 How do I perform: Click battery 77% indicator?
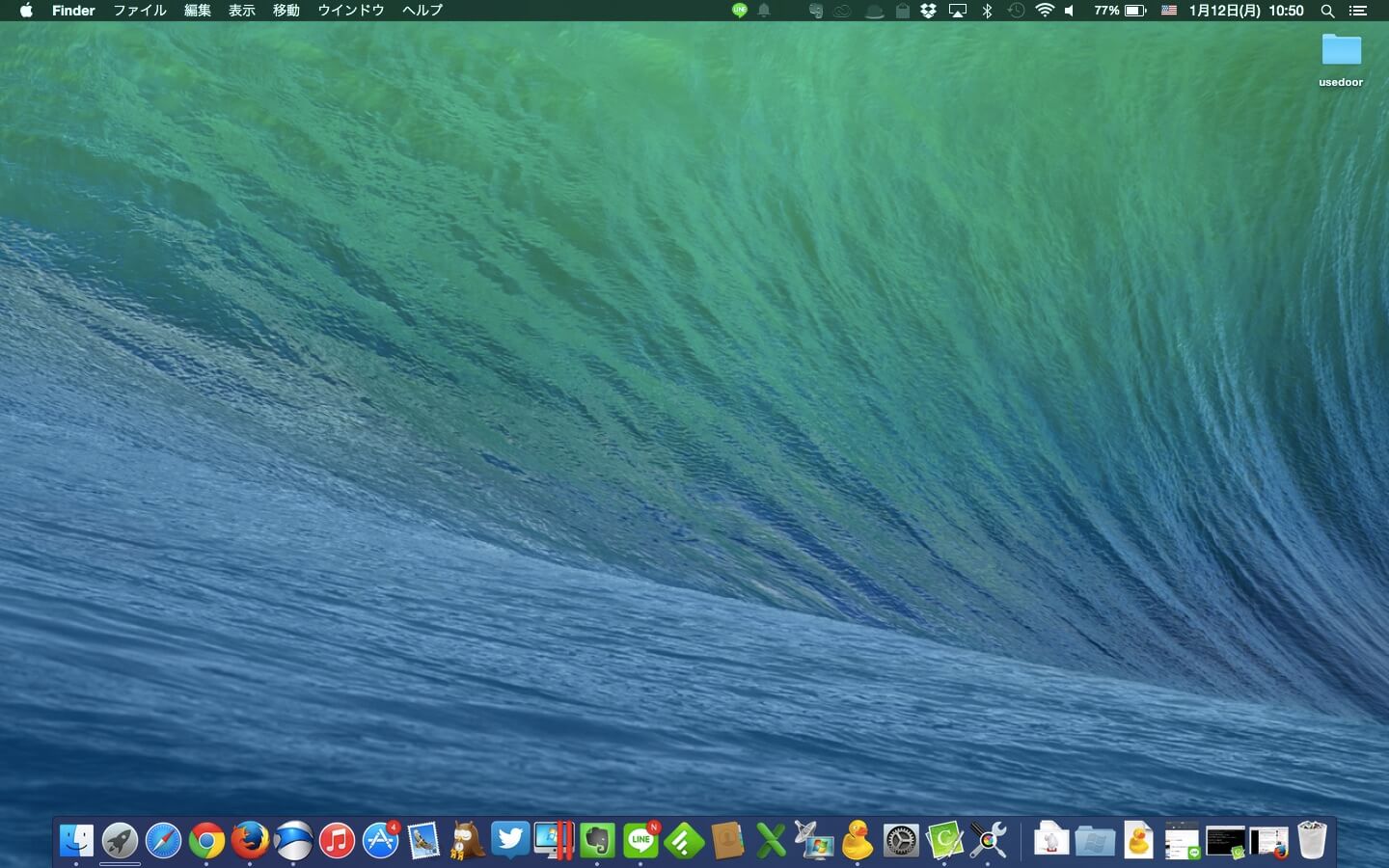click(1120, 11)
